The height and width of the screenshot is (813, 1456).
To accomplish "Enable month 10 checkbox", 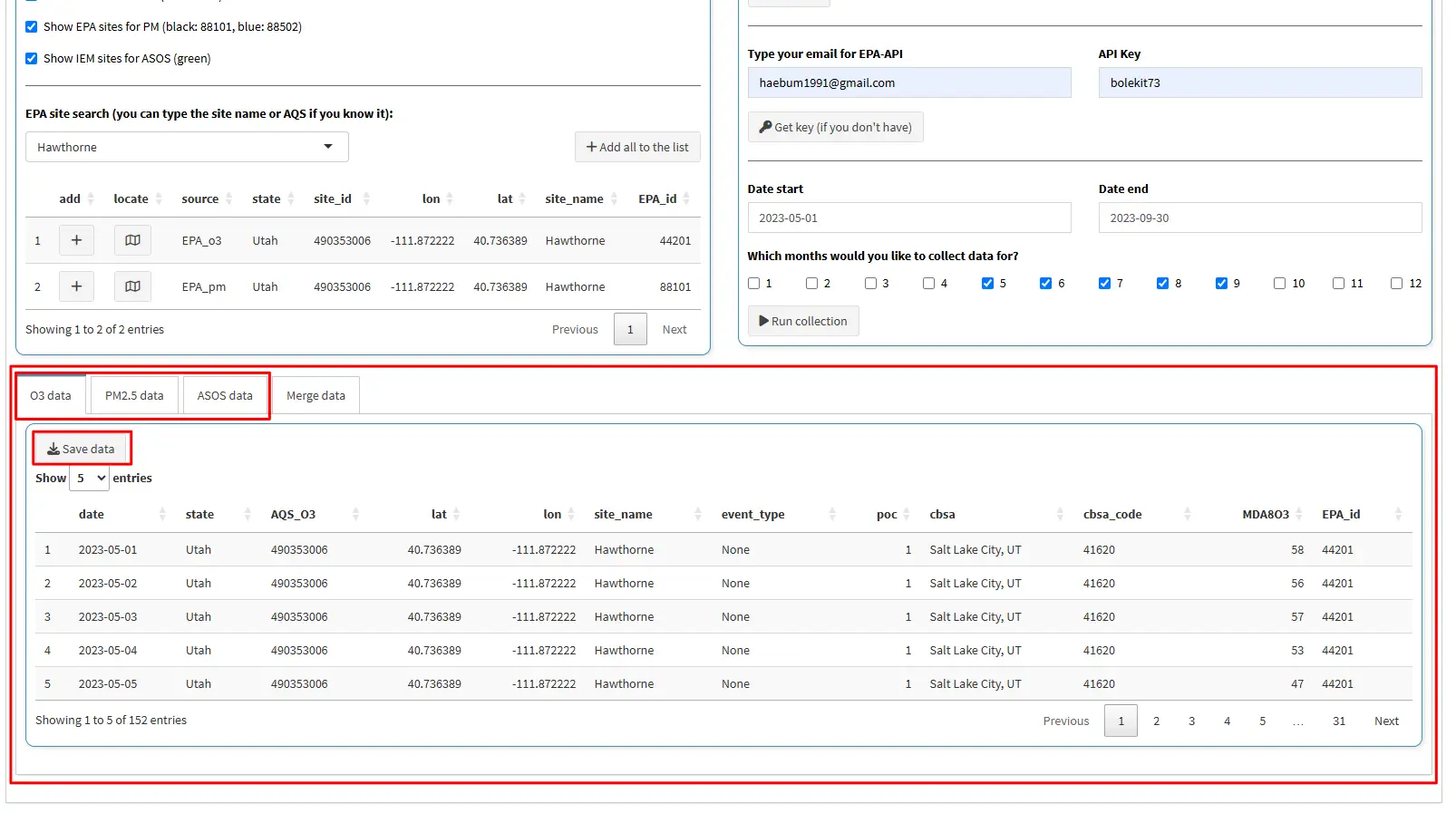I will [1279, 283].
